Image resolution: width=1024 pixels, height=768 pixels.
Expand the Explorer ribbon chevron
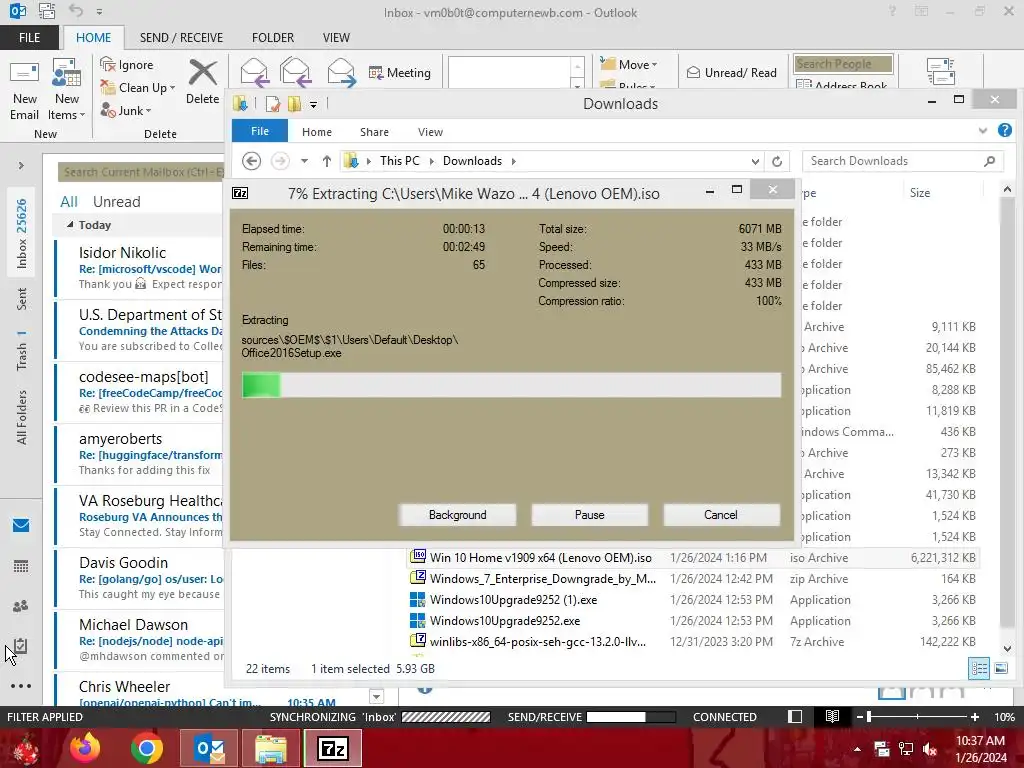point(982,131)
